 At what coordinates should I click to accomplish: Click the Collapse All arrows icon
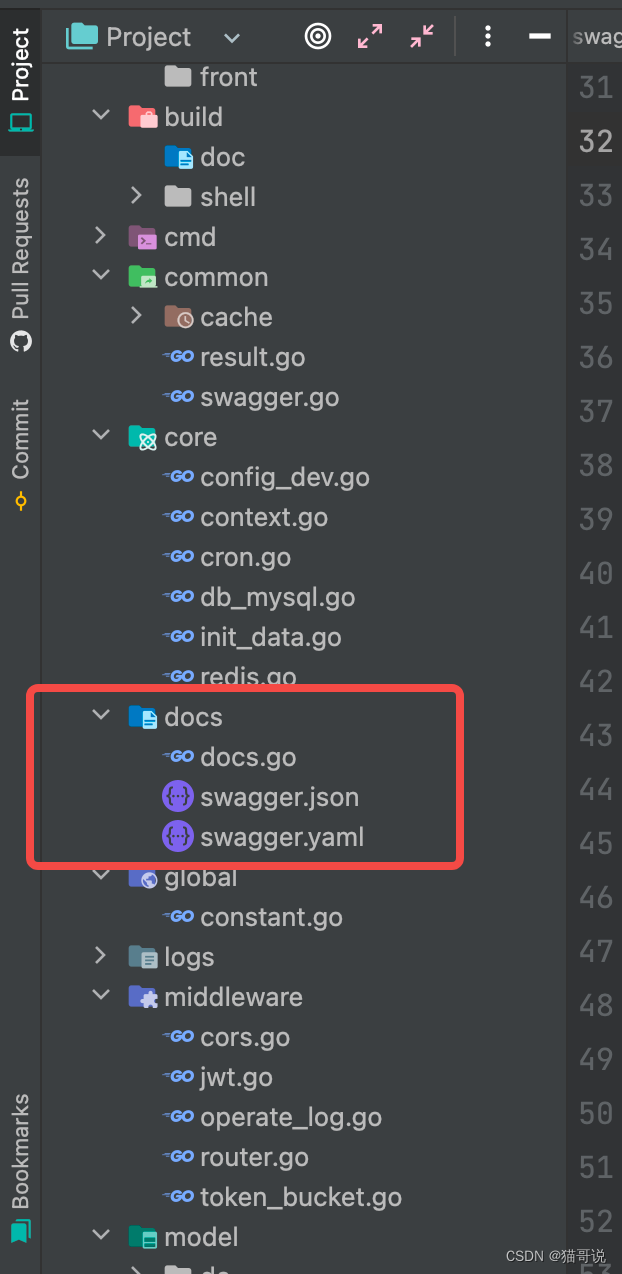421,36
